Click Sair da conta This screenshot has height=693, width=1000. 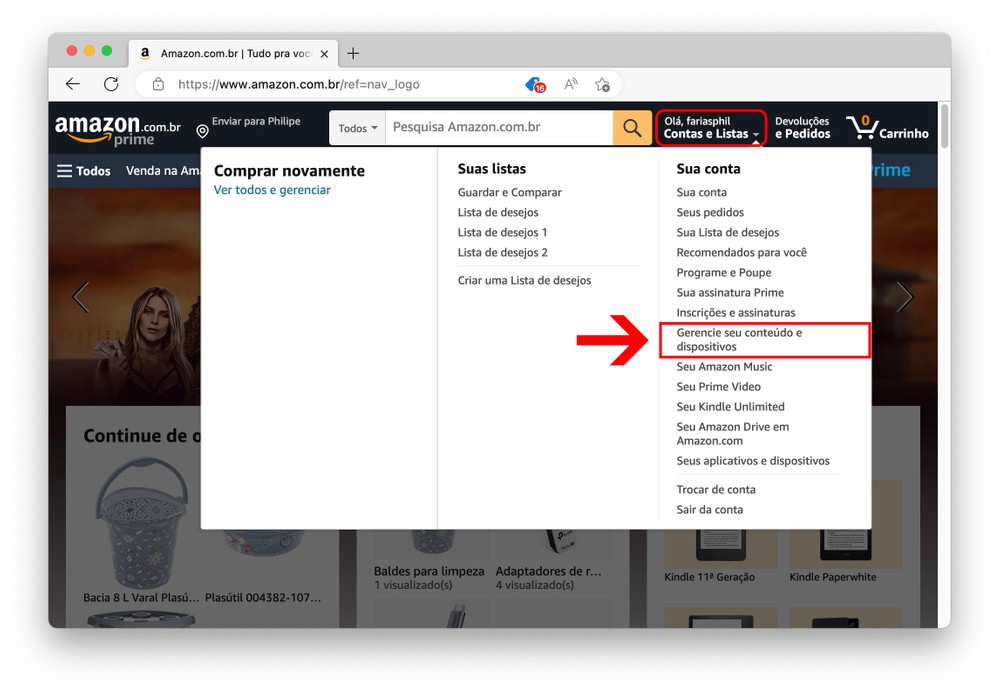710,510
